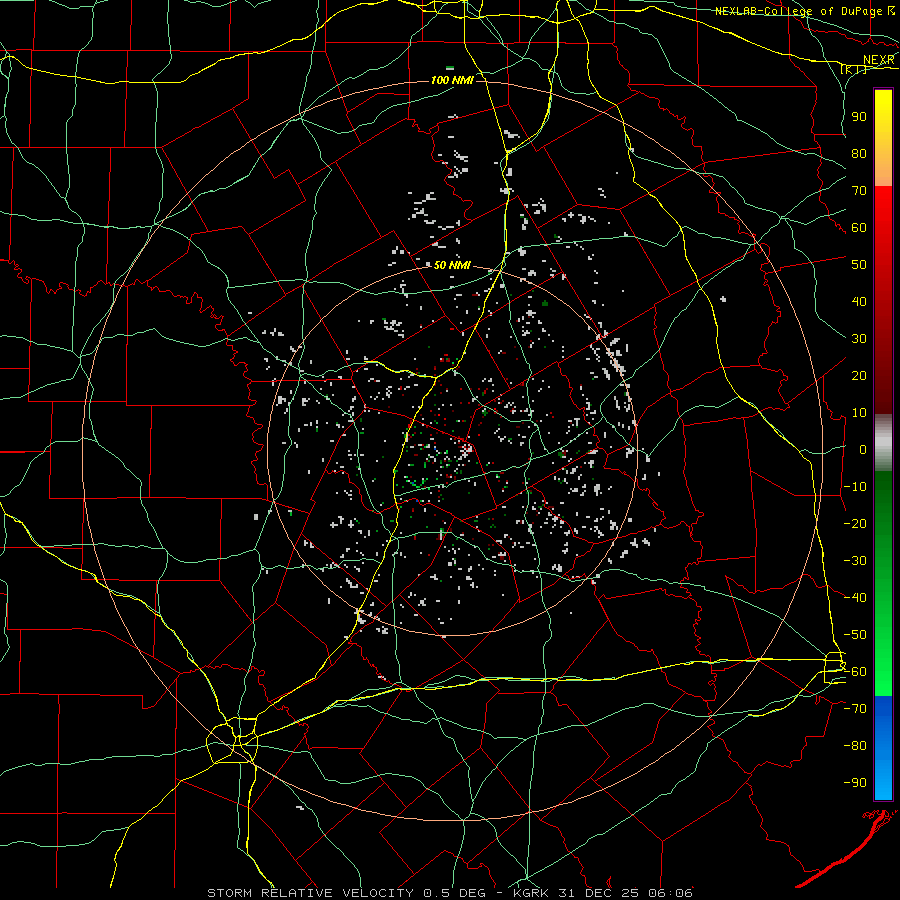Click the blue bottom segment of velocity scale
900x900 pixels.
pos(883,748)
